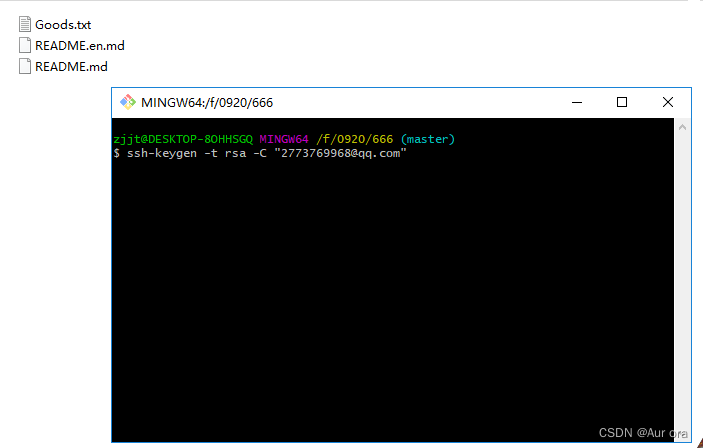
Task: Click the (master) branch label in prompt
Action: tap(428, 139)
